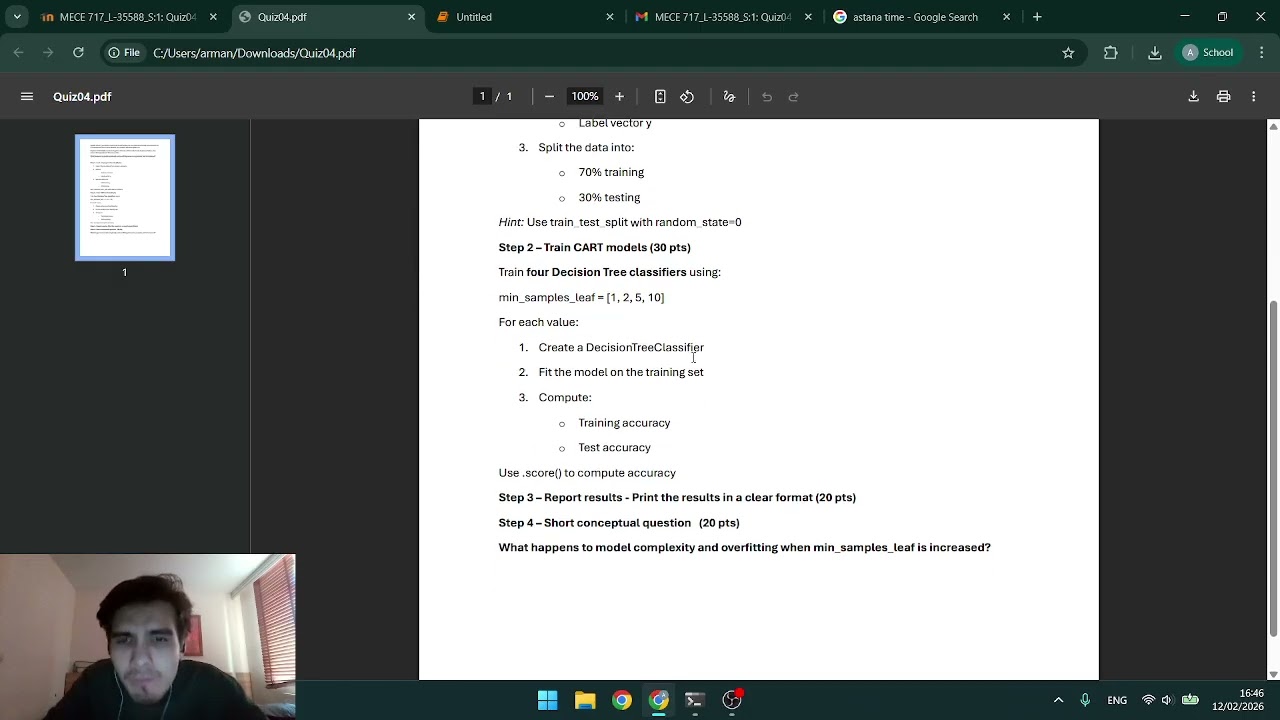Print the PDF document
Screen dimensions: 1280x720
click(x=1223, y=97)
